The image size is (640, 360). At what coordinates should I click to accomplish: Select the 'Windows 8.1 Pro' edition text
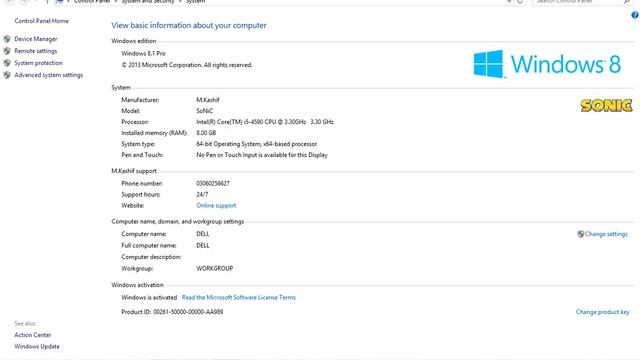click(143, 53)
